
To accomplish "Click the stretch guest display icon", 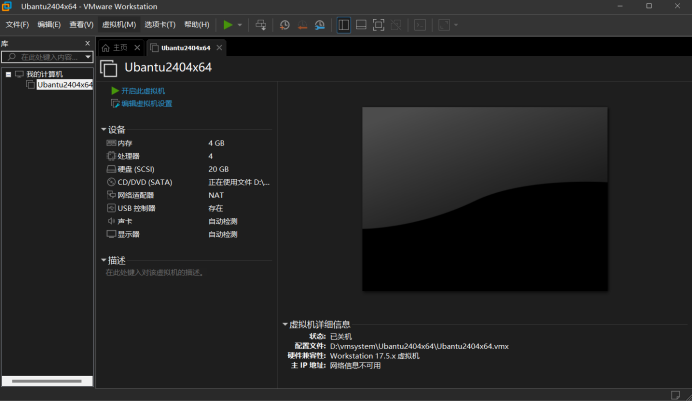I will tap(444, 25).
